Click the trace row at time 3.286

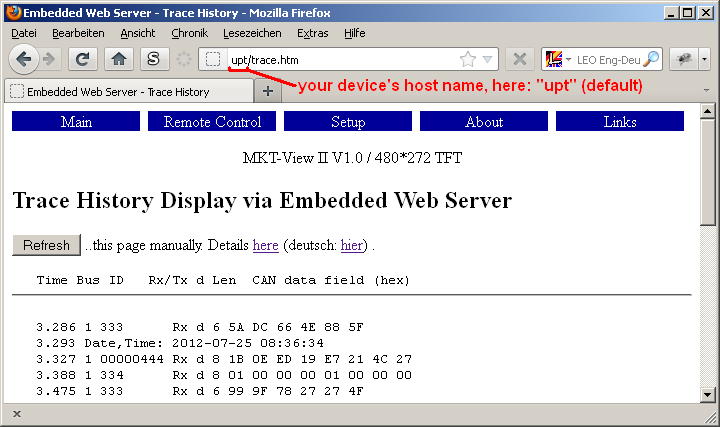click(x=200, y=327)
